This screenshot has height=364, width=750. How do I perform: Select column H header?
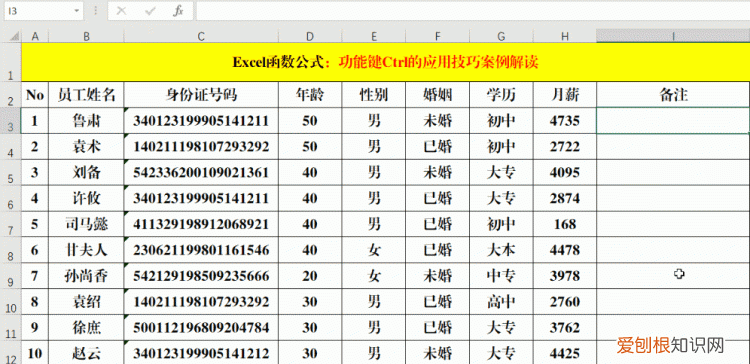(x=565, y=36)
